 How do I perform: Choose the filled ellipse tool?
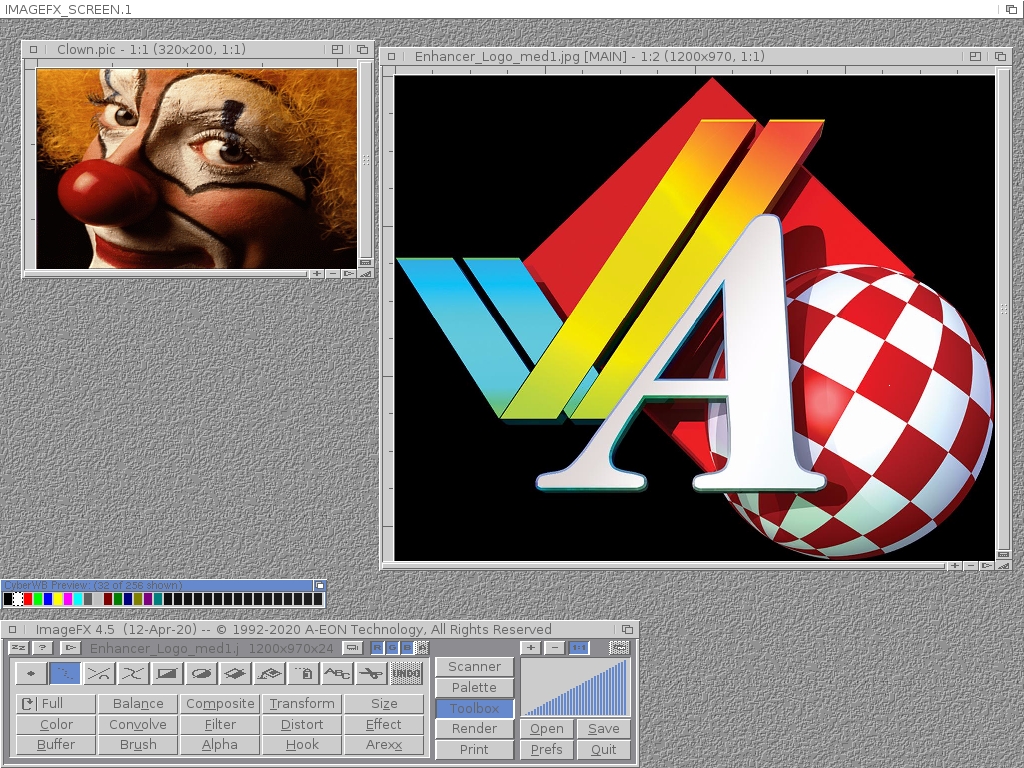tap(201, 674)
